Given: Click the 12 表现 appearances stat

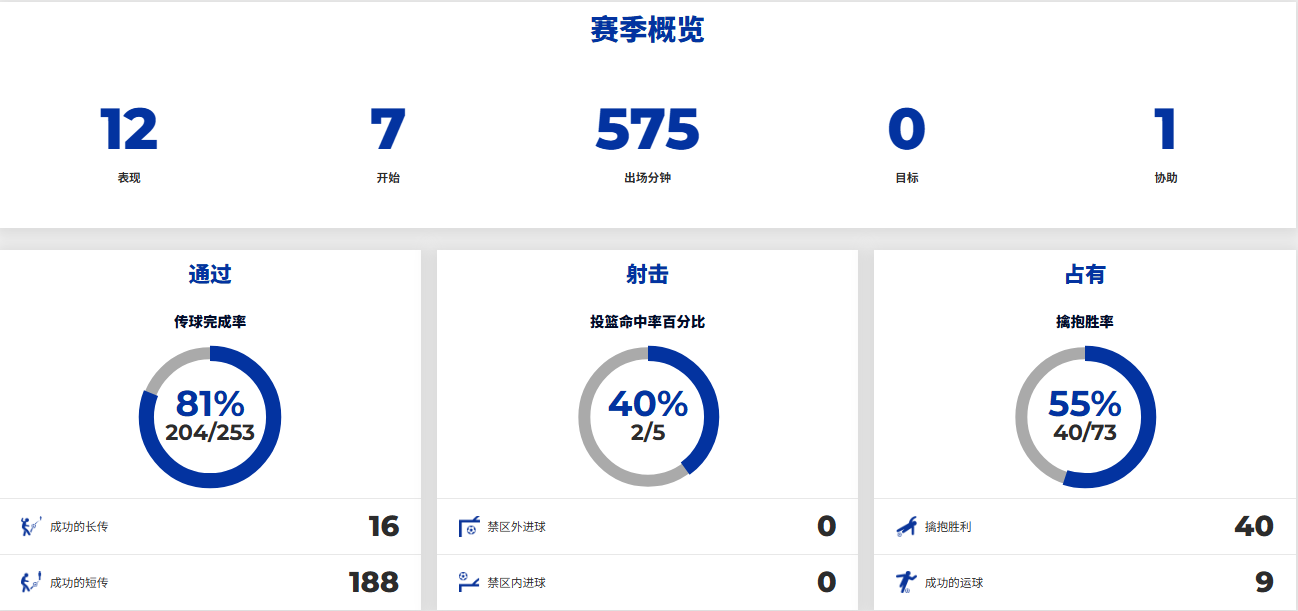Looking at the screenshot, I should tap(129, 130).
